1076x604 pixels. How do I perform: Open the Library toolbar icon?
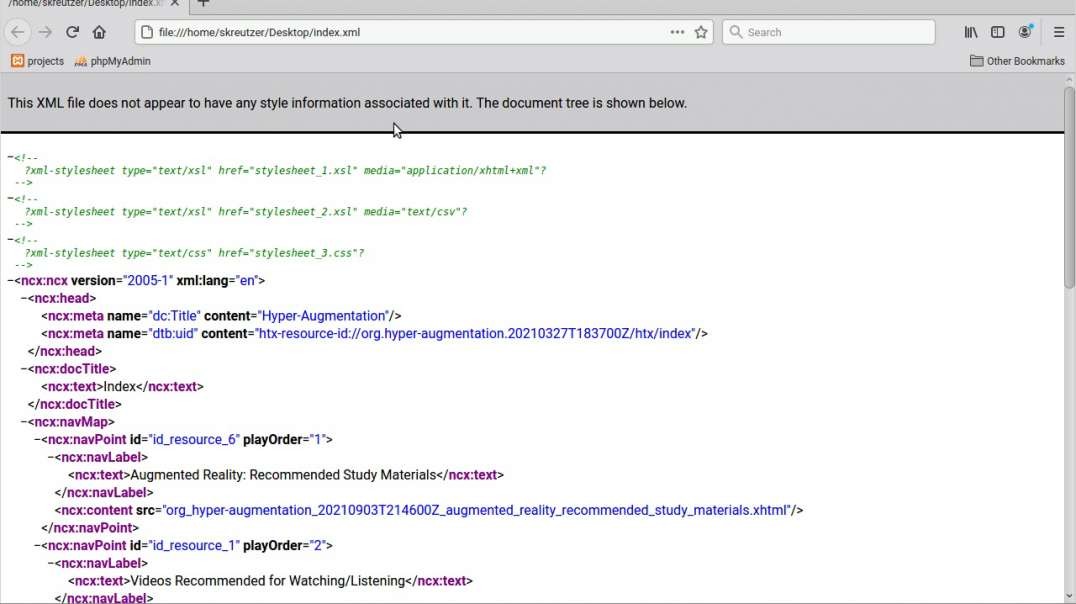[969, 31]
